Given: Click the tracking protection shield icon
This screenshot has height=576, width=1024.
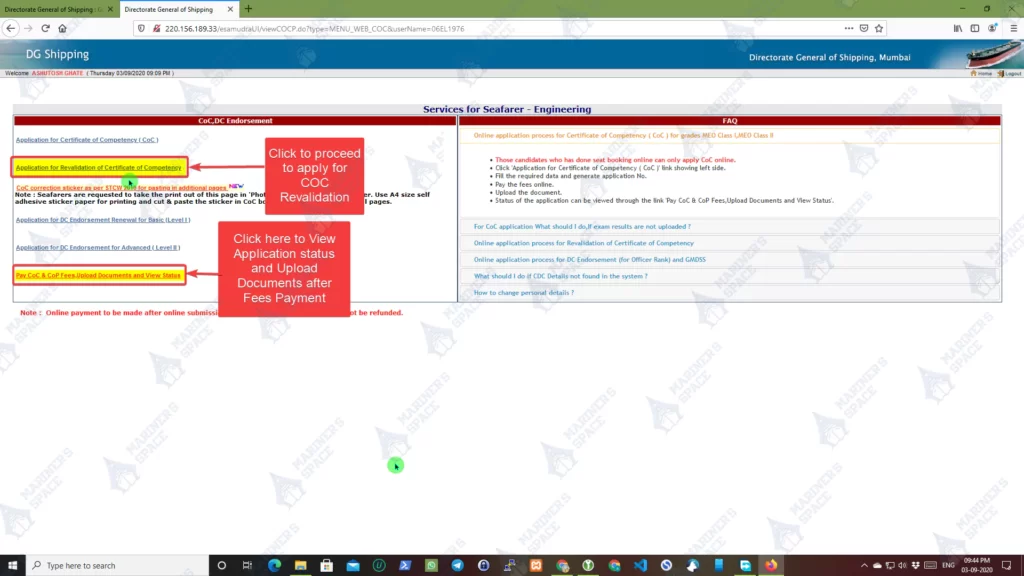Looking at the screenshot, I should 141,29.
